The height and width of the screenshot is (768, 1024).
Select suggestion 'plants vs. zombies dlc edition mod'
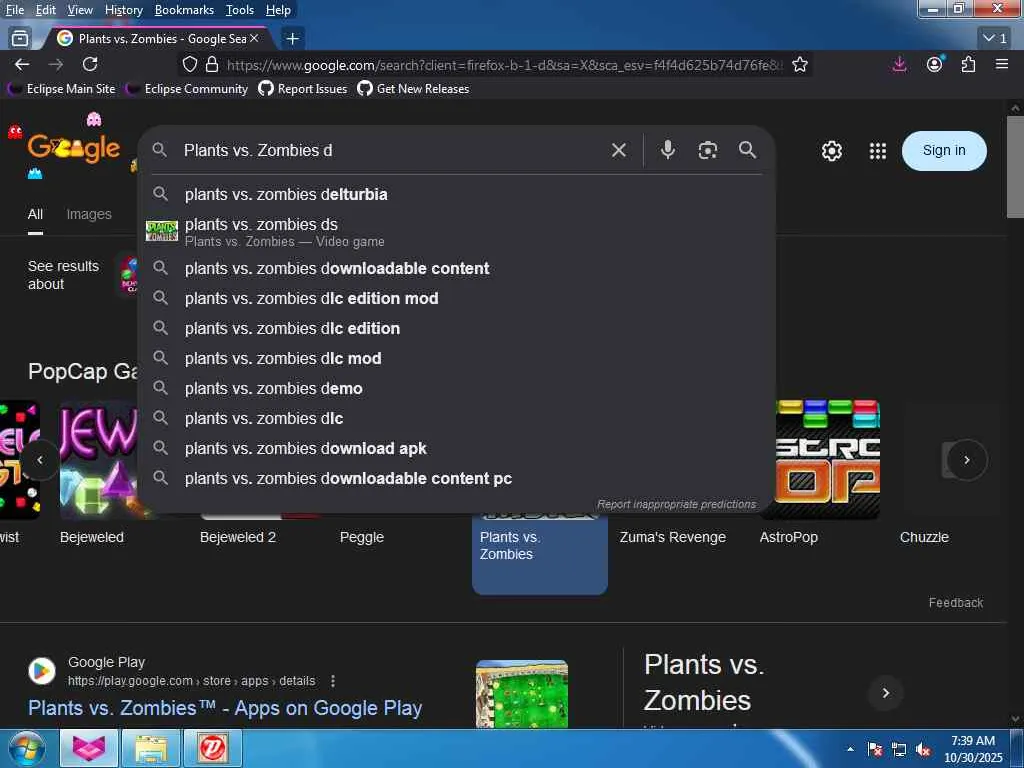tap(456, 298)
